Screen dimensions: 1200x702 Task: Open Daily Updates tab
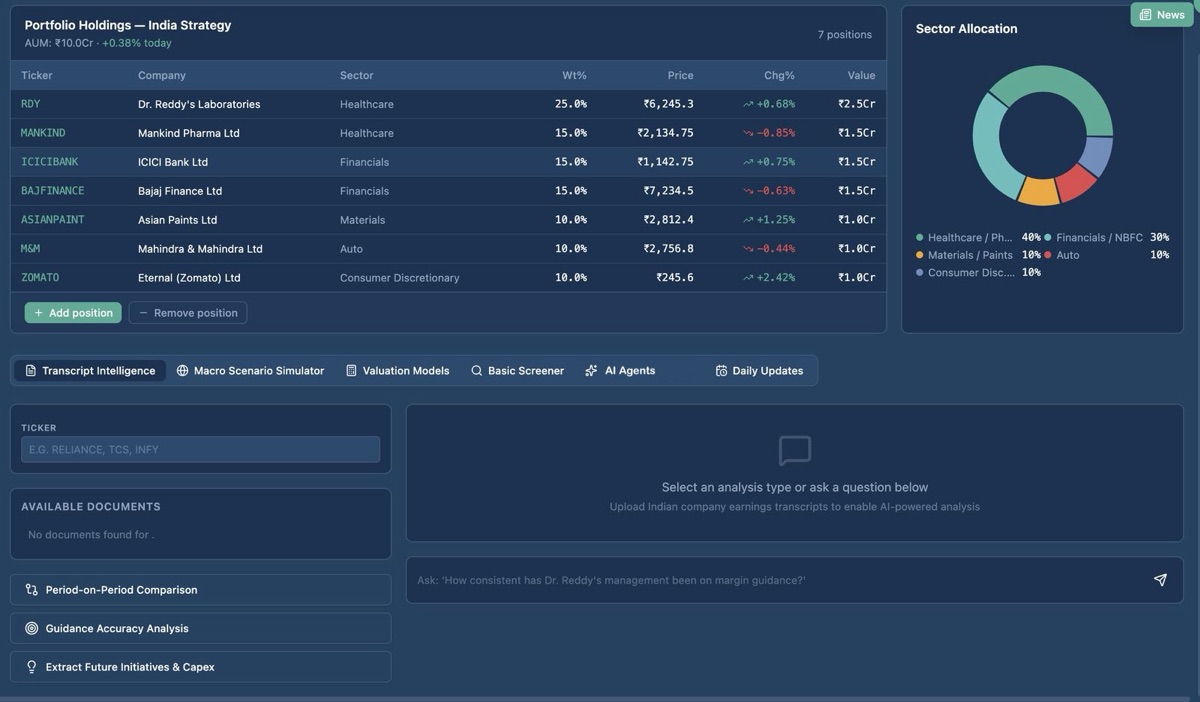pos(759,371)
